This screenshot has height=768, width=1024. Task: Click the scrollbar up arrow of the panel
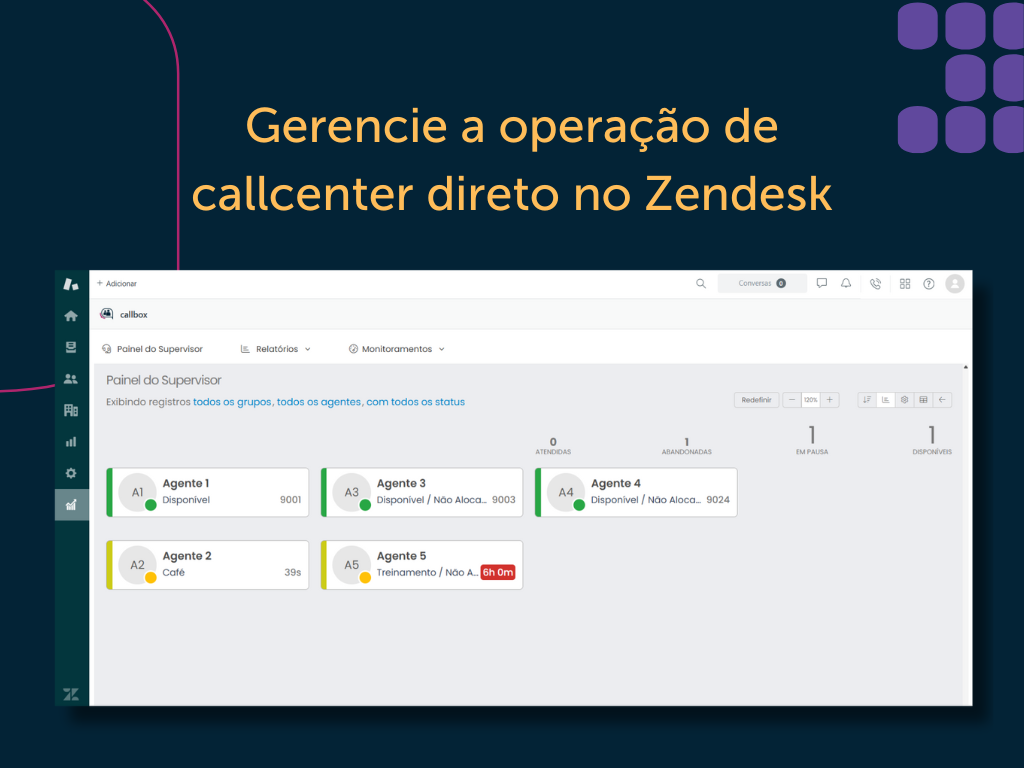(966, 368)
